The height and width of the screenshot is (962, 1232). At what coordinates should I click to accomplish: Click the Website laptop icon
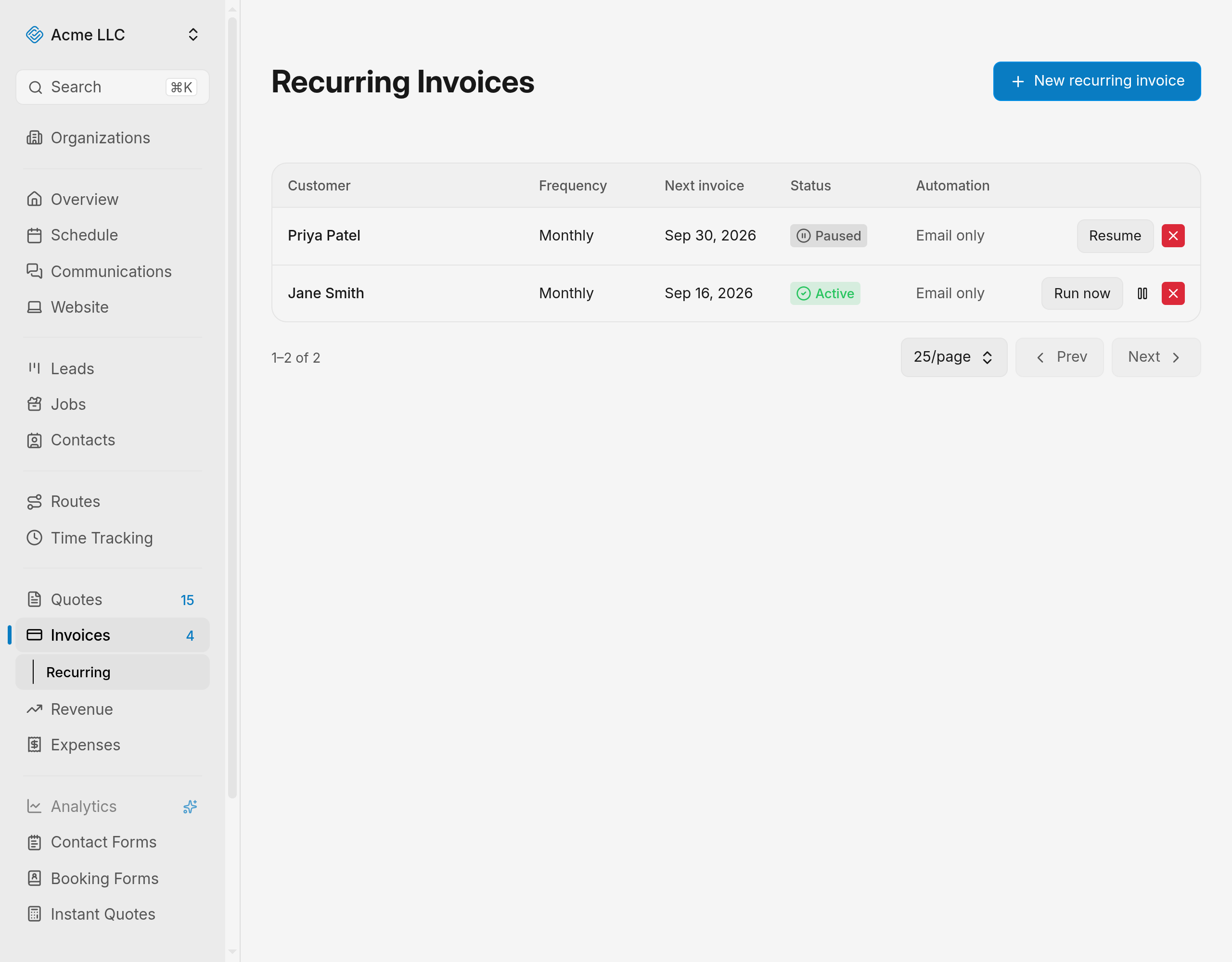click(x=35, y=307)
